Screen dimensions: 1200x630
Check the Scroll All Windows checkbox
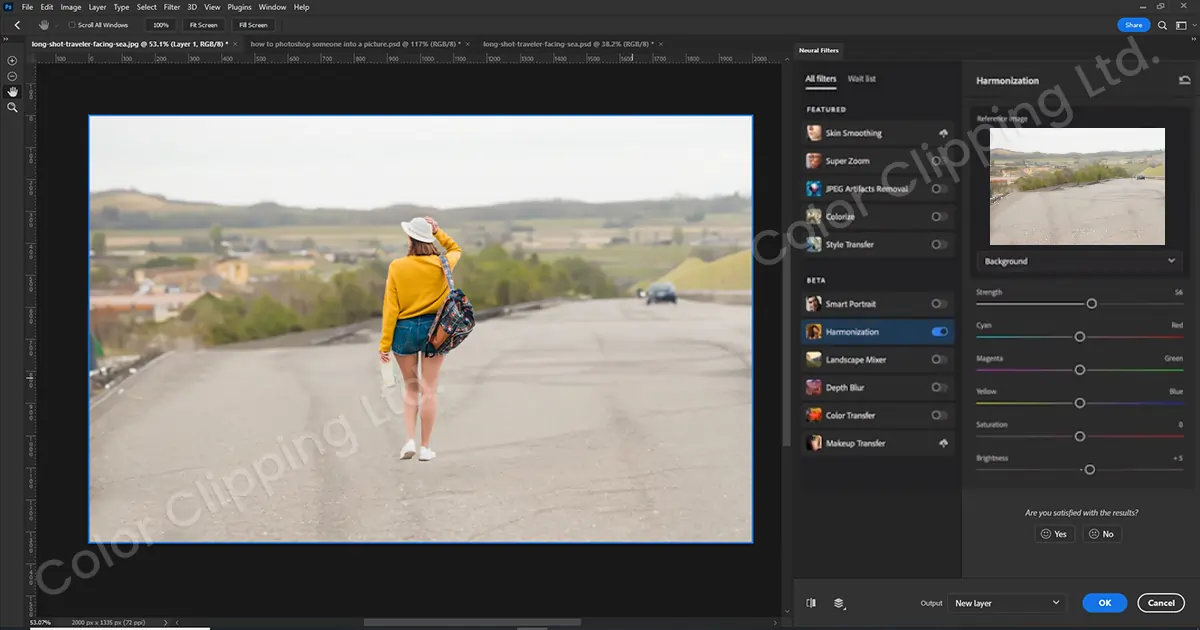coord(72,25)
